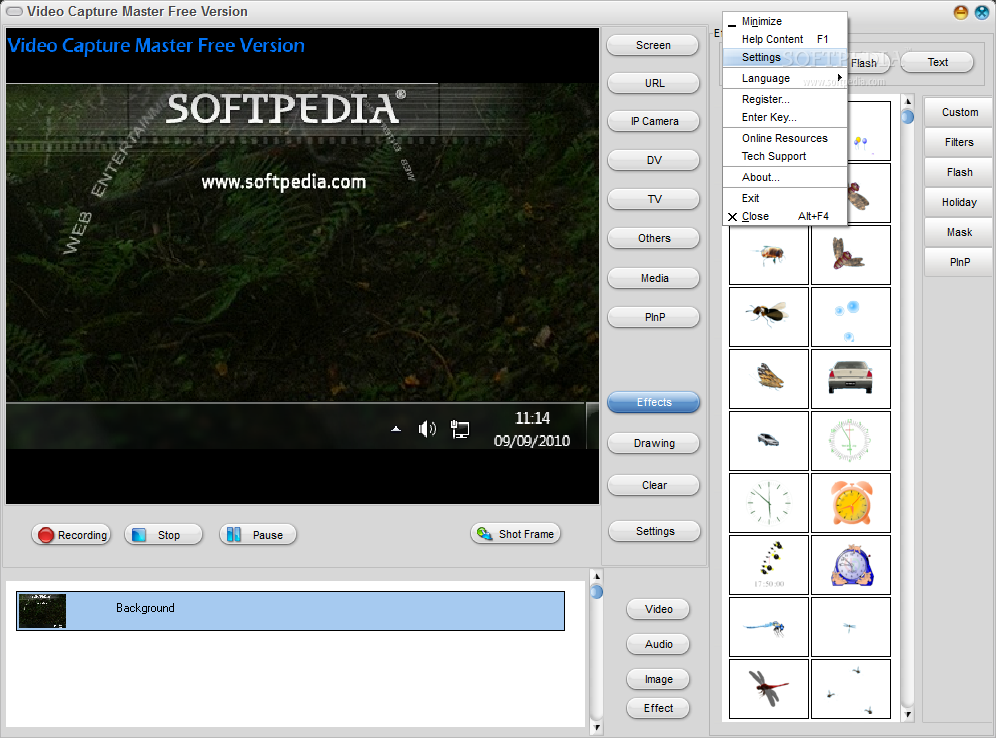Select the green dotted clock effect
This screenshot has height=738, width=996.
coord(851,441)
